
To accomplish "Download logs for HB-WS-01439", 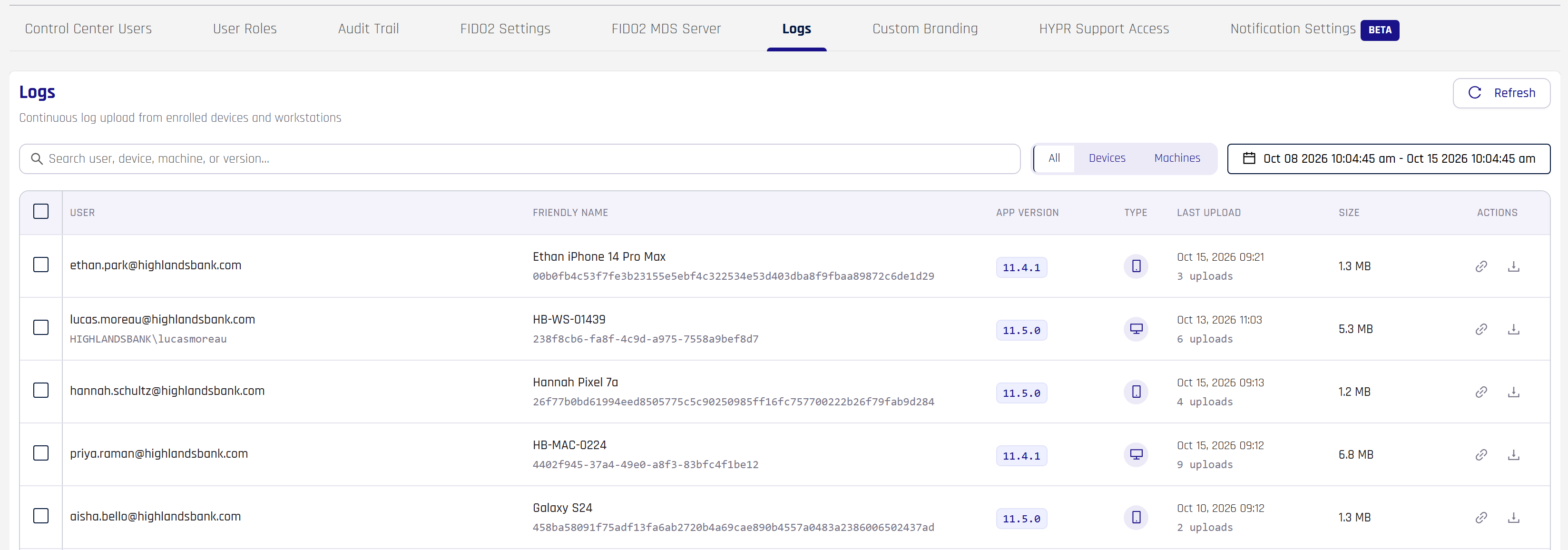I will (1513, 329).
